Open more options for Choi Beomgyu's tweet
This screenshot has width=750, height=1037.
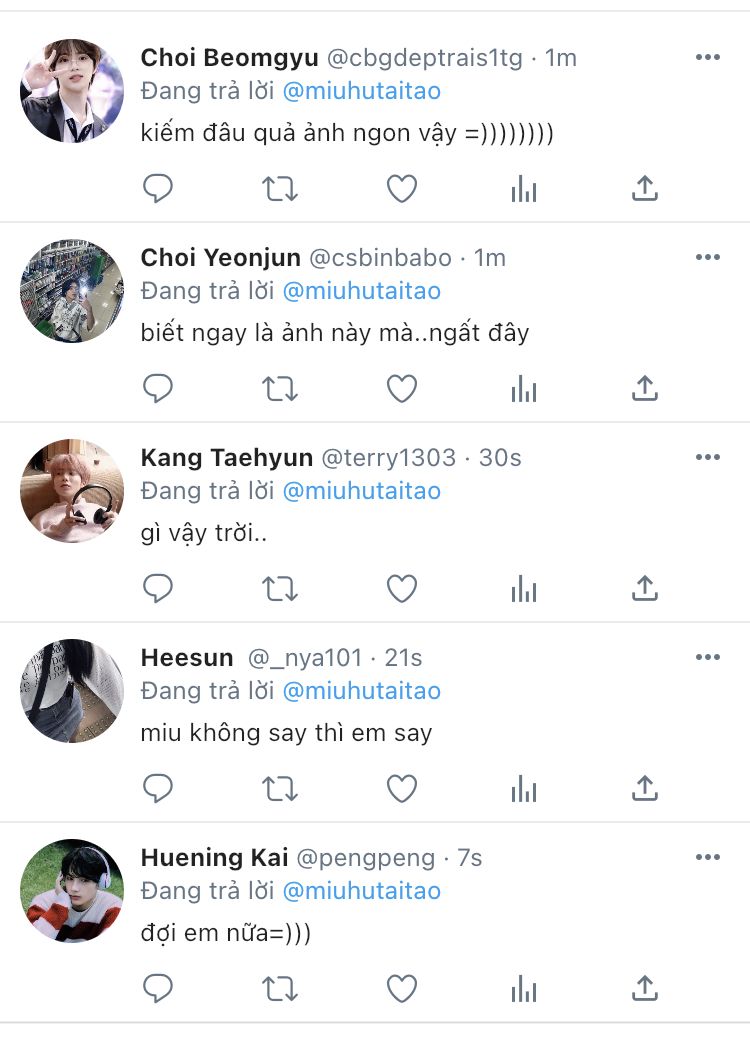708,58
